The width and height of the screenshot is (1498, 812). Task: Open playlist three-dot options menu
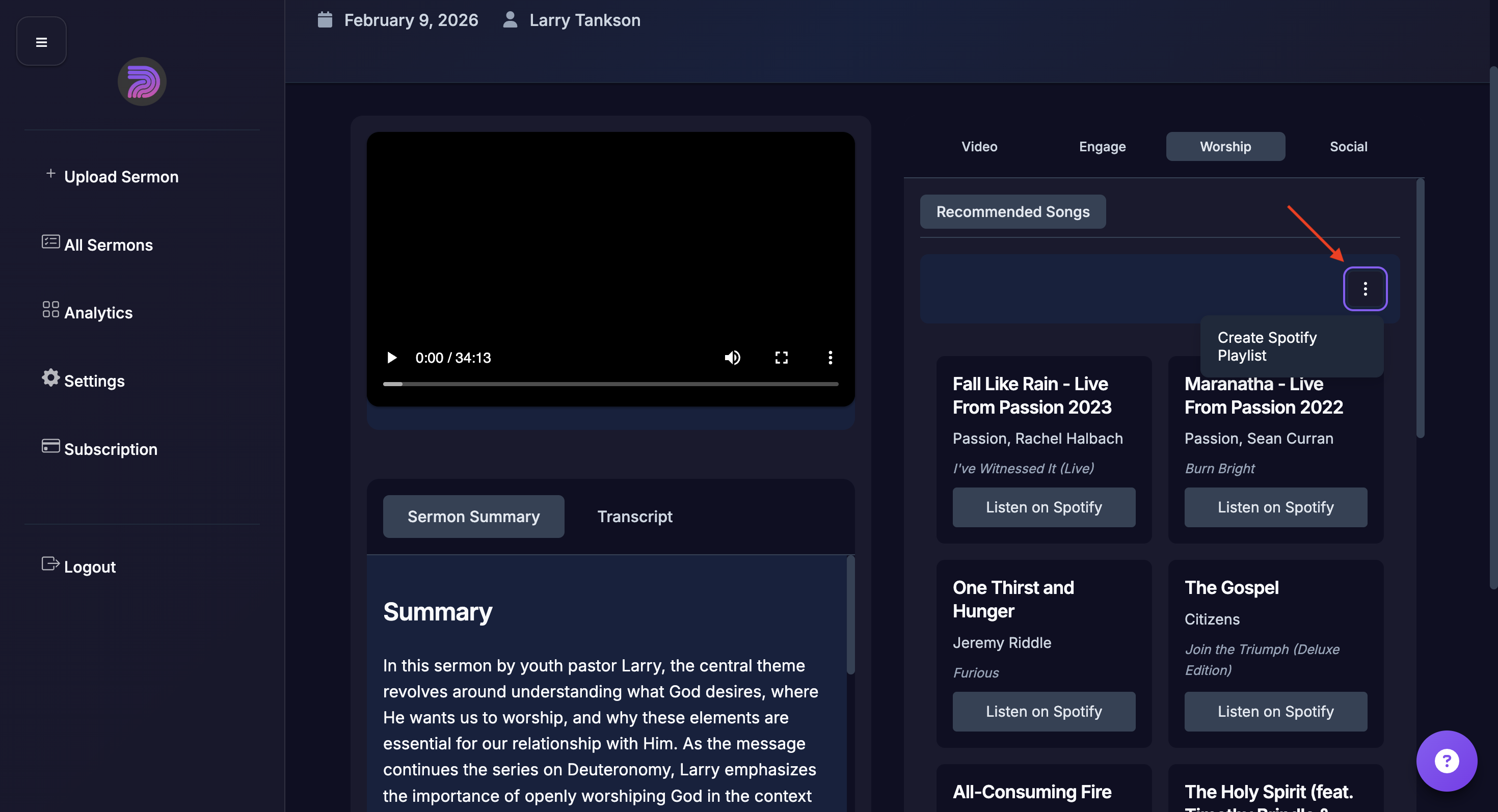tap(1365, 289)
